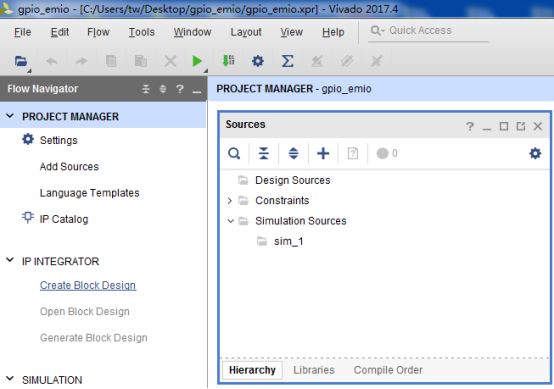Expand all in Sources panel toolbar
The image size is (554, 389).
pos(293,153)
